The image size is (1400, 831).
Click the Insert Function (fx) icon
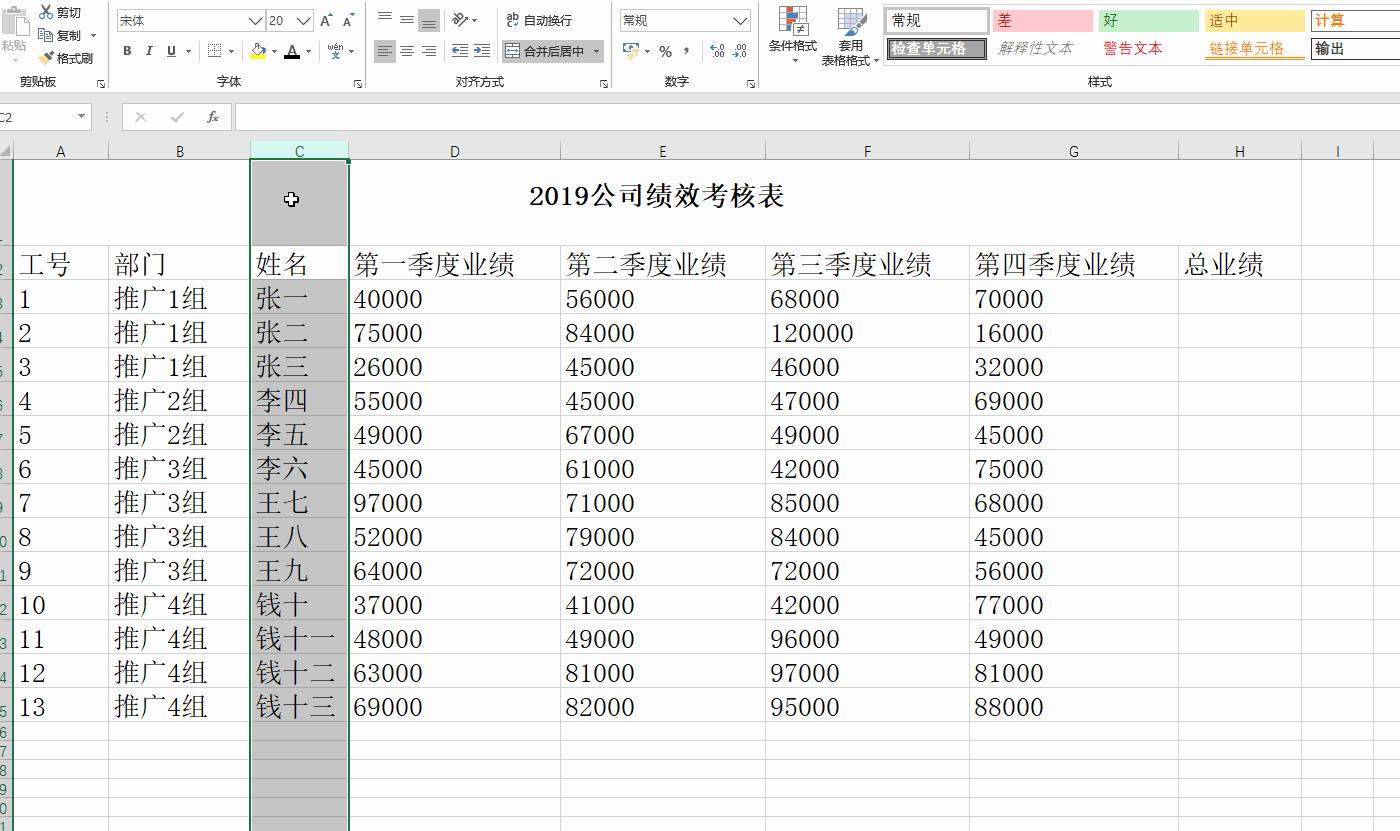pyautogui.click(x=213, y=117)
